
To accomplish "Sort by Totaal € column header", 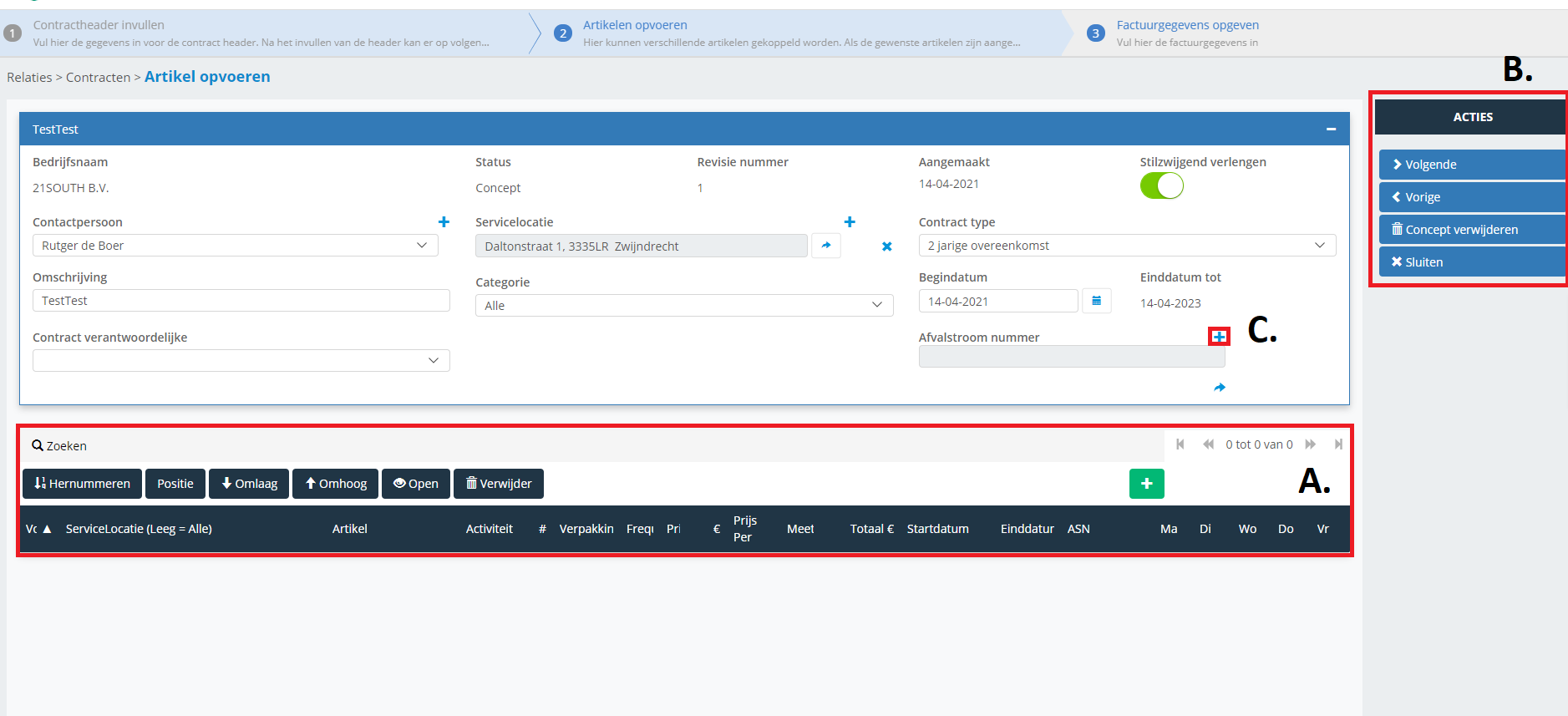I will tap(872, 529).
